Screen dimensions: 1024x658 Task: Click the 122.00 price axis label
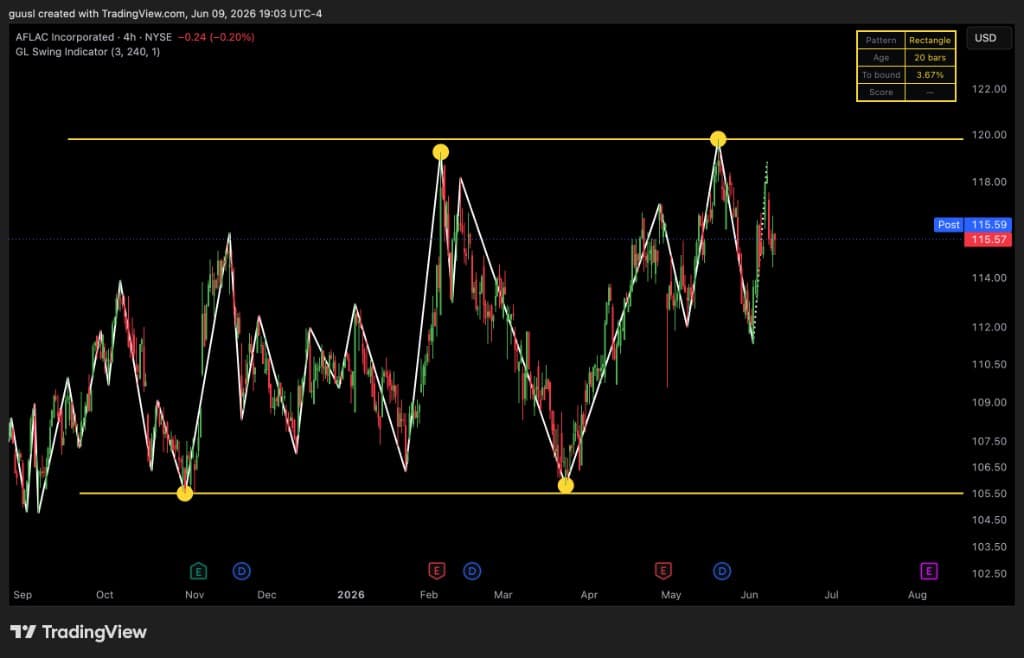pos(989,89)
